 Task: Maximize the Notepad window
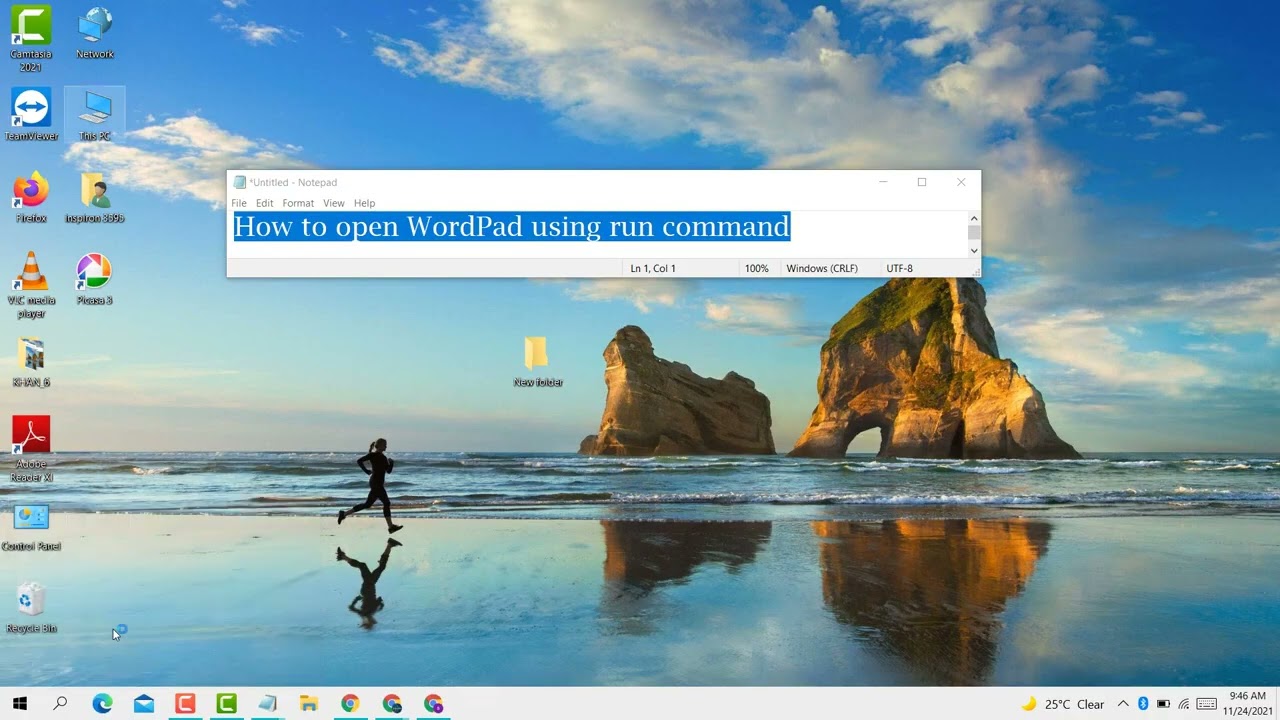922,182
